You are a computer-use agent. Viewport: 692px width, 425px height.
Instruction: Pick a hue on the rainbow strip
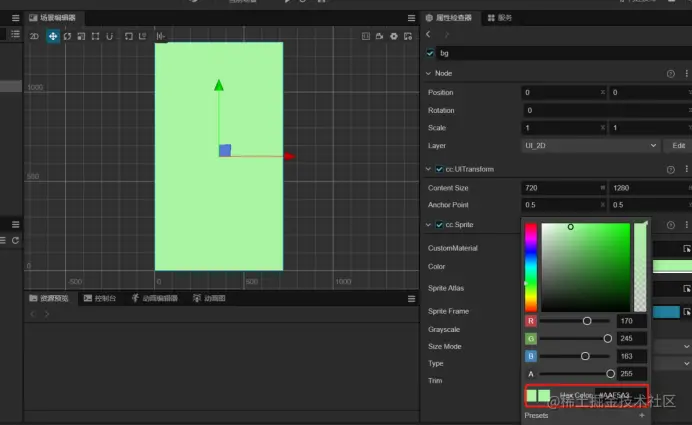tap(531, 267)
